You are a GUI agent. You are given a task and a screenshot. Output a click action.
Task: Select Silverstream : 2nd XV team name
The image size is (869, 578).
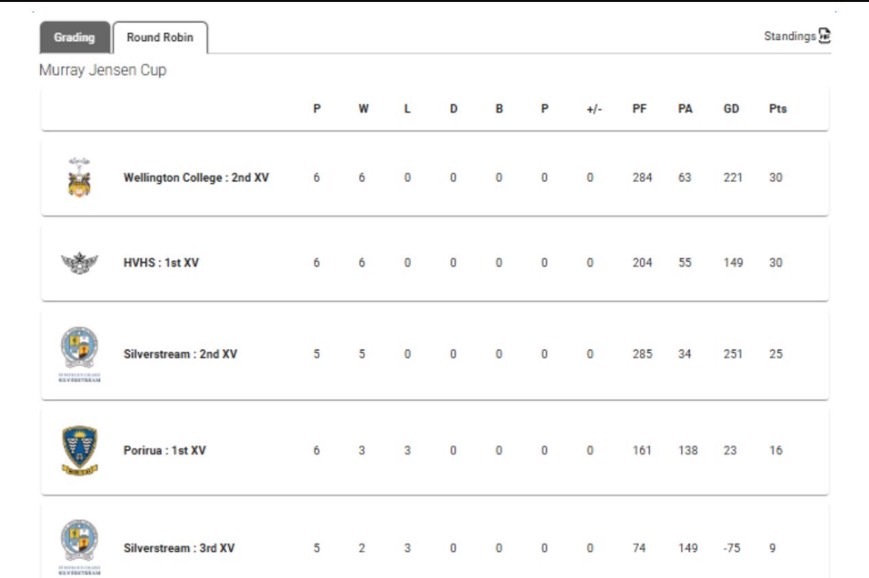(x=180, y=354)
